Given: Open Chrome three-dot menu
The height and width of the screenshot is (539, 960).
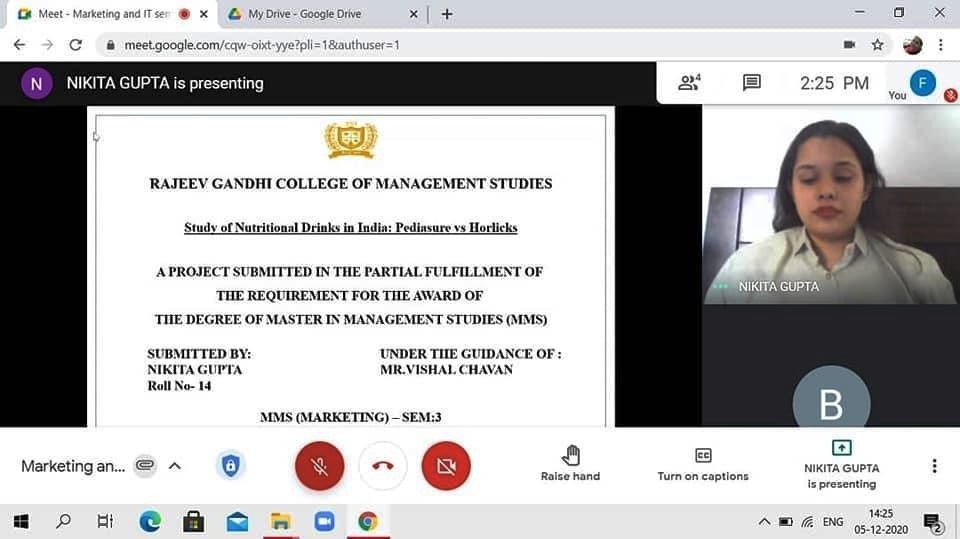Looking at the screenshot, I should (940, 45).
